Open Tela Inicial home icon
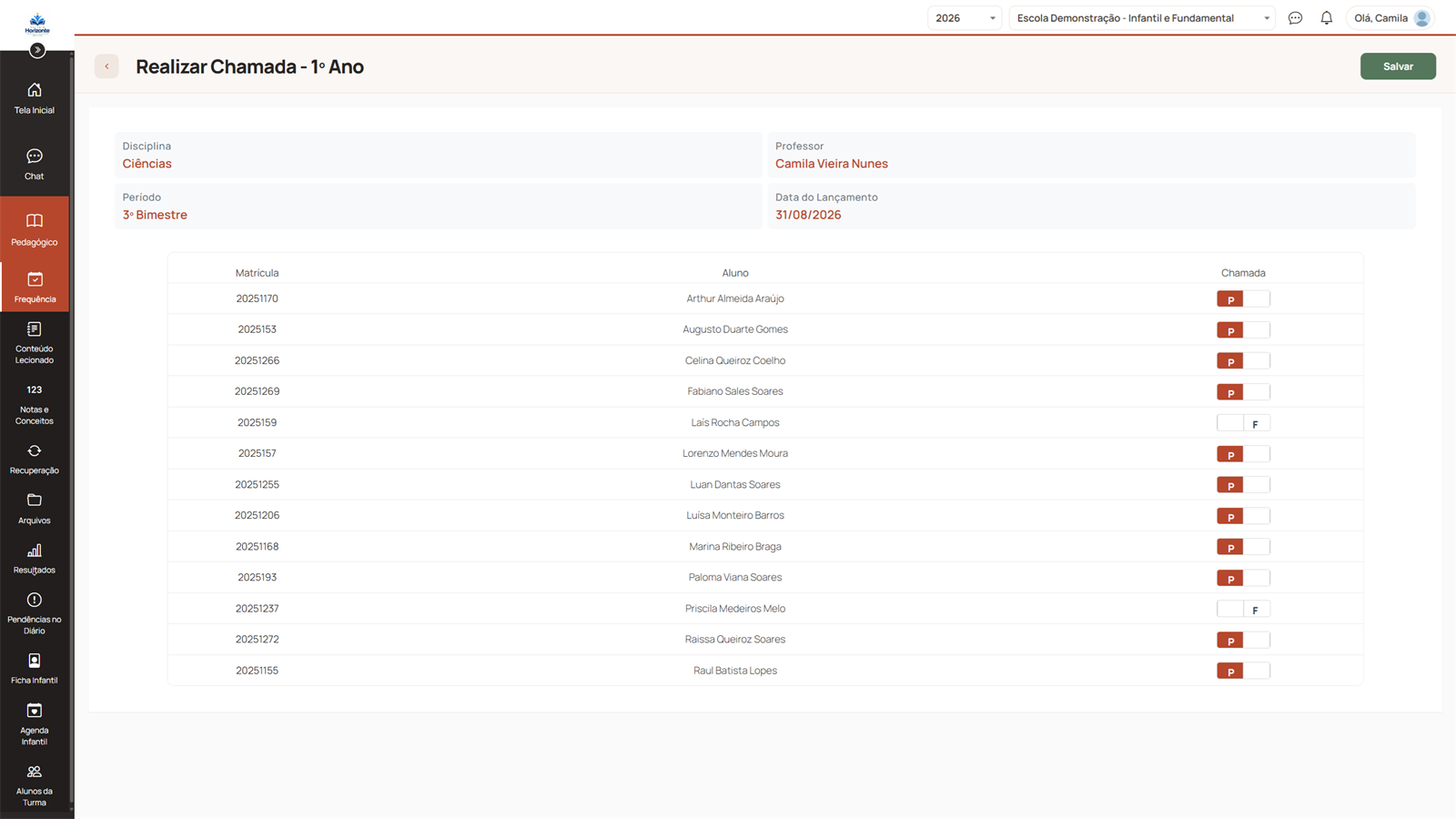 click(x=35, y=90)
